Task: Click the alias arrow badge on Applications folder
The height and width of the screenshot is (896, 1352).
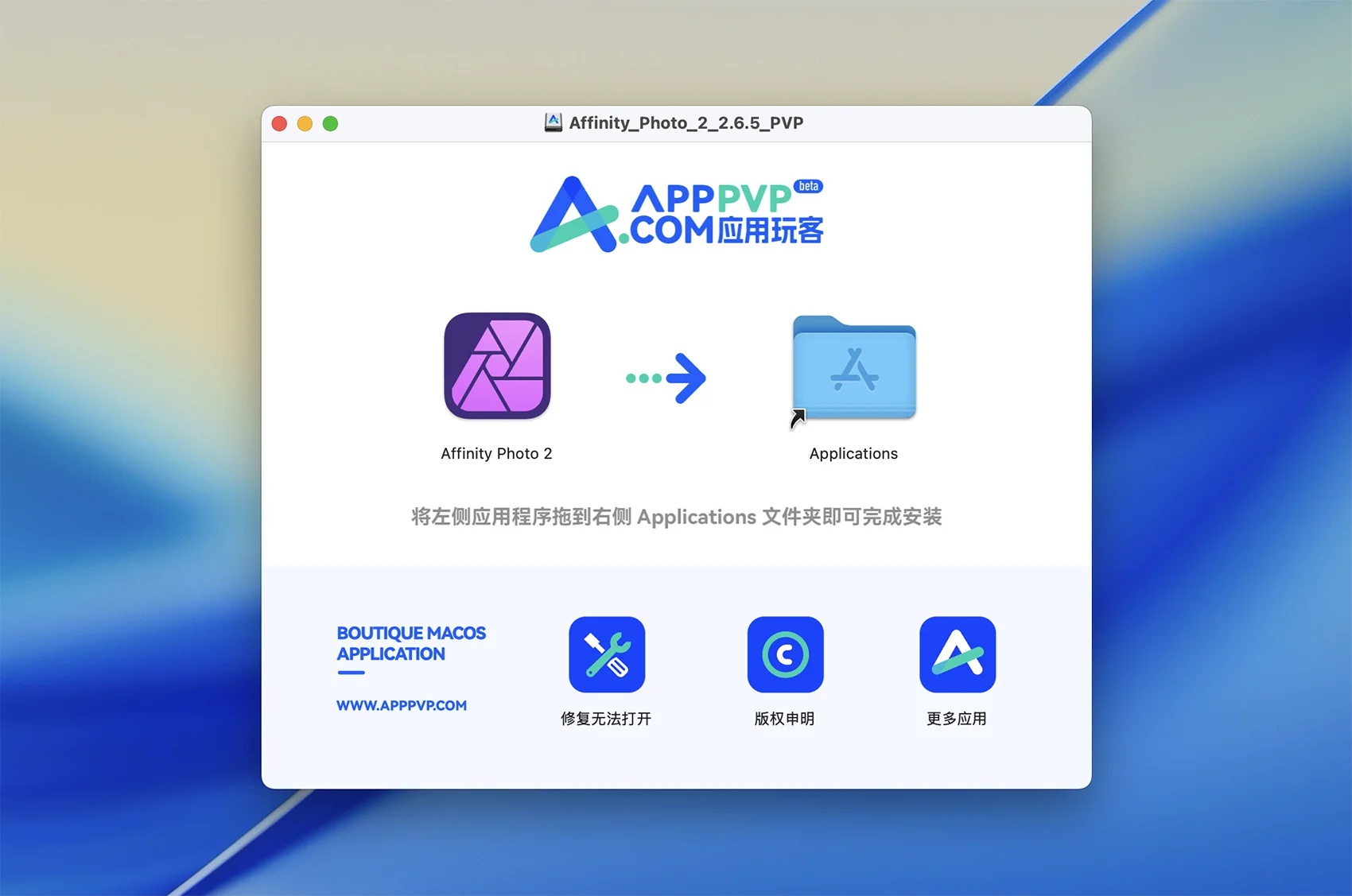Action: 798,418
